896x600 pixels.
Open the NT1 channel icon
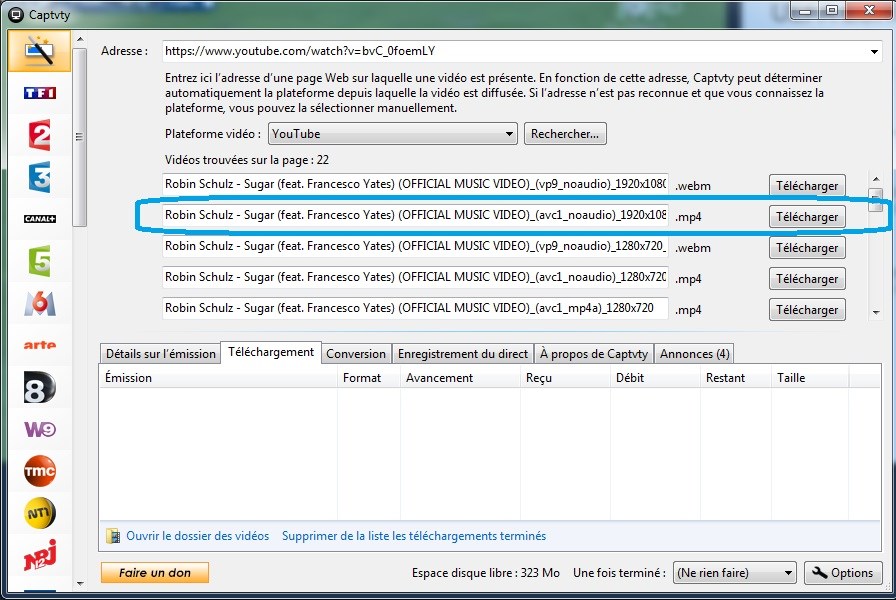tap(39, 513)
